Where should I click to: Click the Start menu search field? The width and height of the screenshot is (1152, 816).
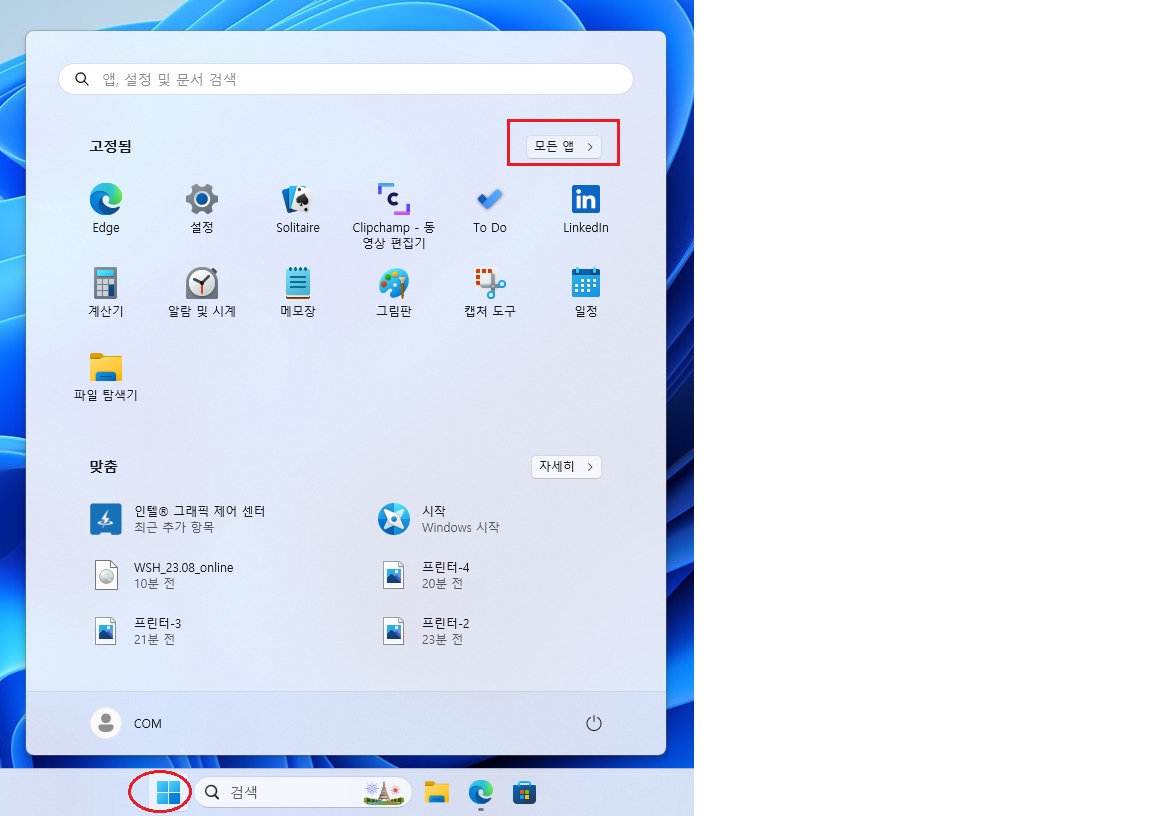(x=345, y=79)
